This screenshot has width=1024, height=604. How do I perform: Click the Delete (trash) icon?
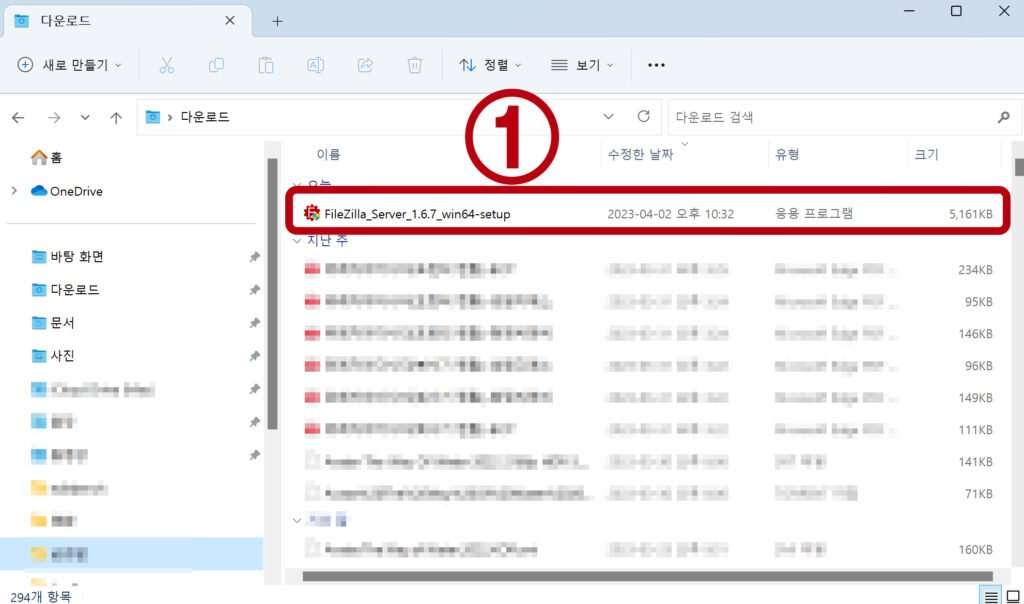click(415, 65)
